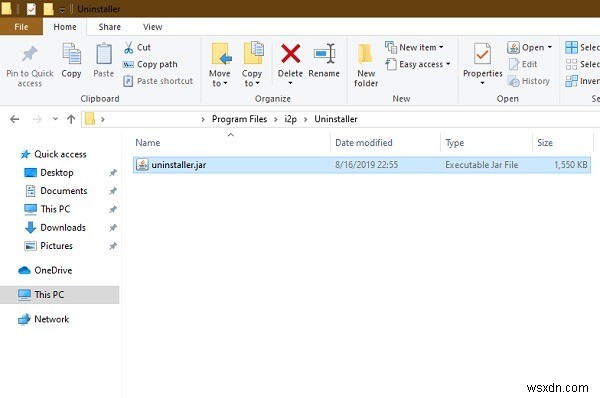The image size is (600, 398).
Task: Sort by the Type column header
Action: coord(455,143)
